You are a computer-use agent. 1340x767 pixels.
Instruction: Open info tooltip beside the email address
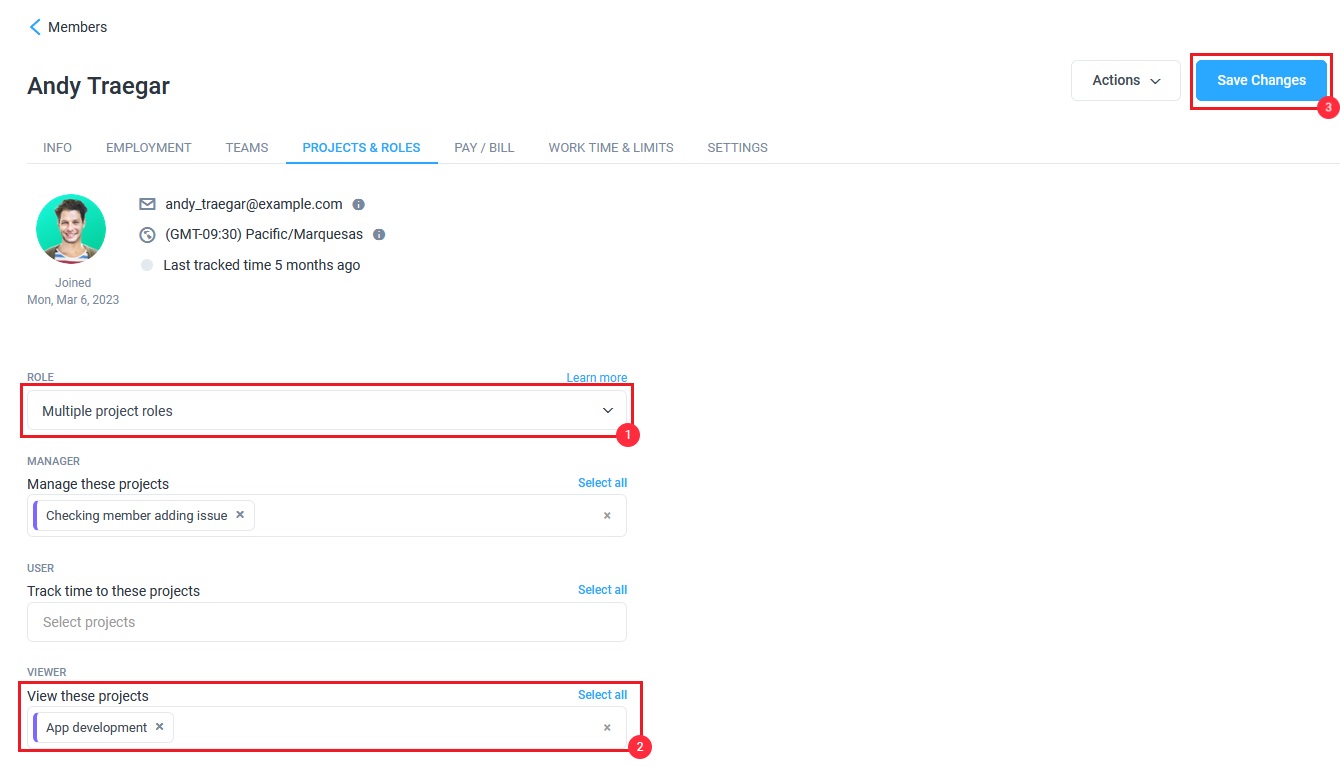point(358,204)
